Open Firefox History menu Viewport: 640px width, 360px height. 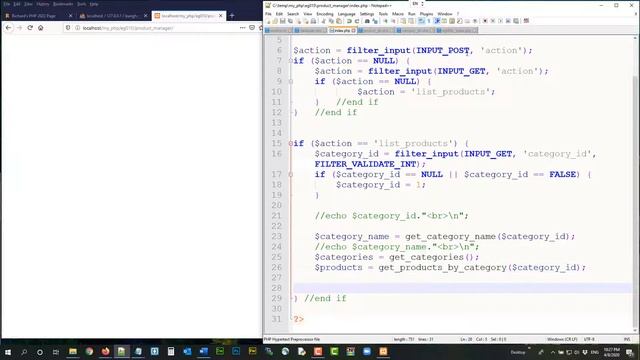tap(42, 4)
